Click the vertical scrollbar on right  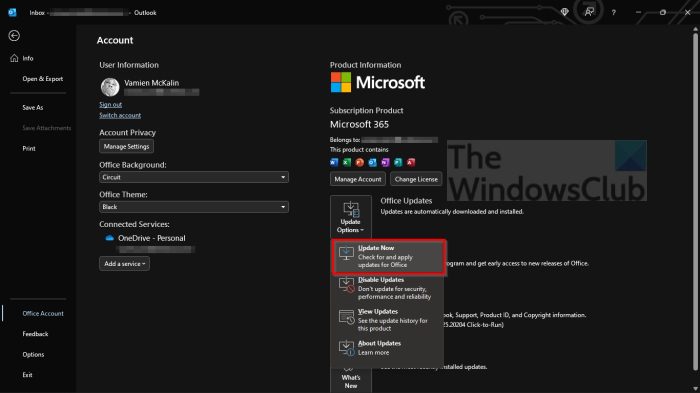tap(695, 201)
